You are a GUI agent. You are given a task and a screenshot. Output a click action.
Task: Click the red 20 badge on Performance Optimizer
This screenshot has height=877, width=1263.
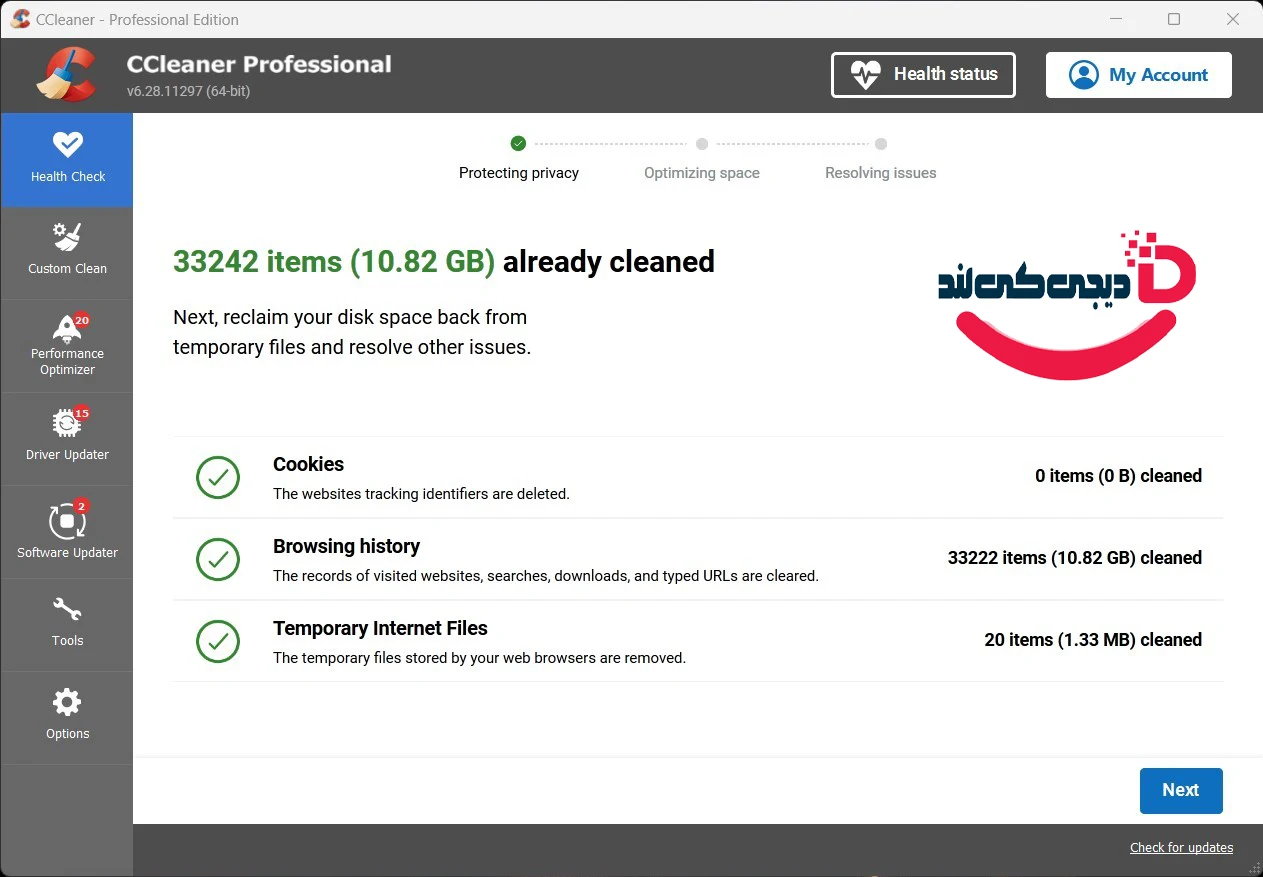82,321
